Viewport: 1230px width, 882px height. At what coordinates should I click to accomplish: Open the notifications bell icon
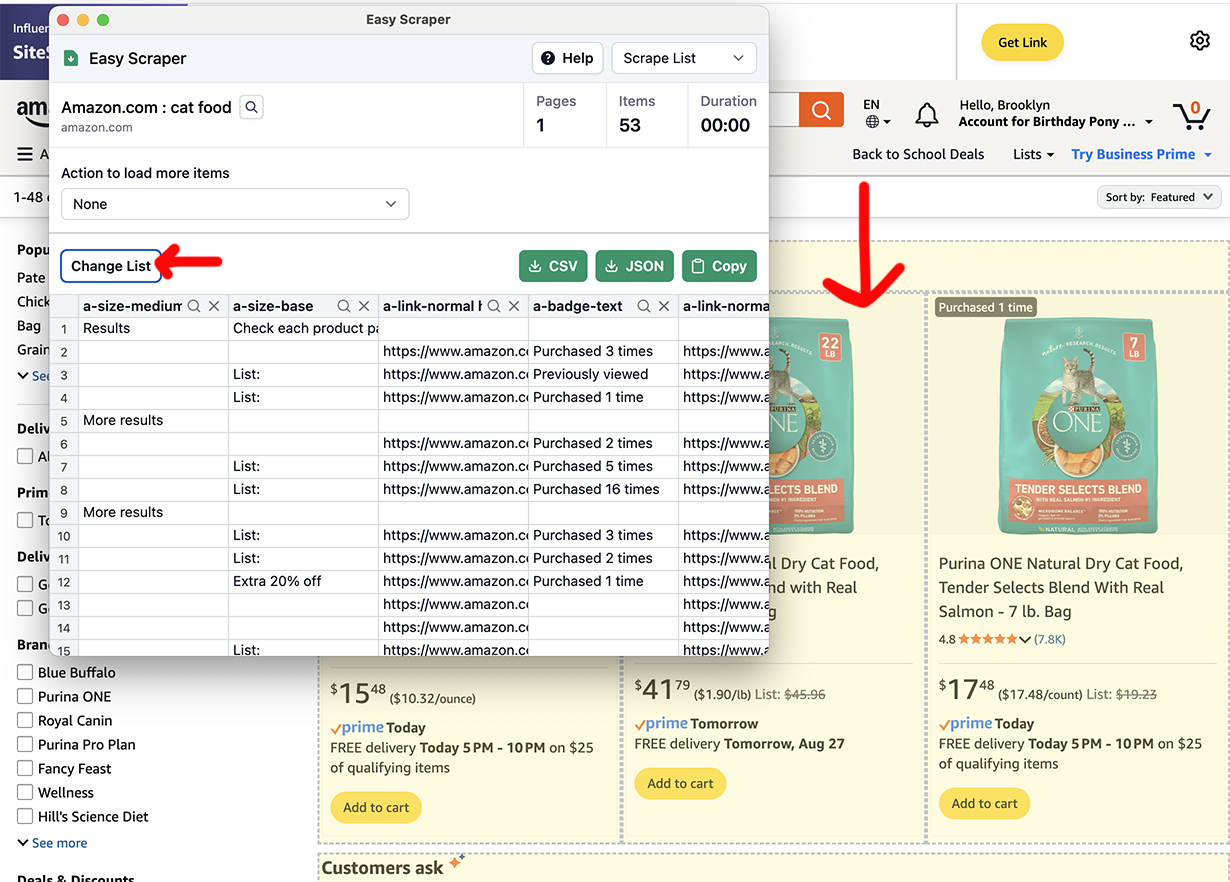pos(927,114)
